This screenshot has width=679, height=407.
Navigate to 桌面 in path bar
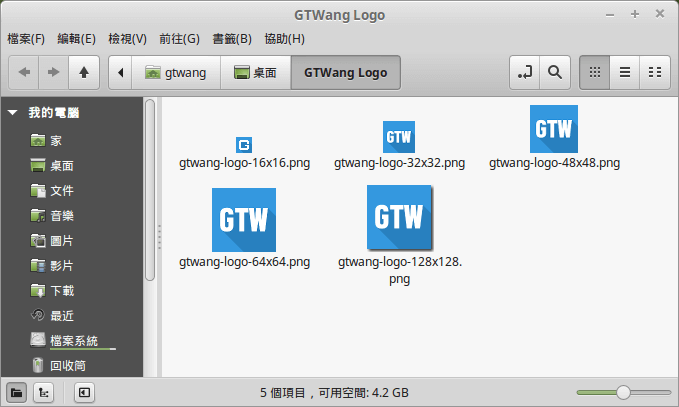(255, 72)
